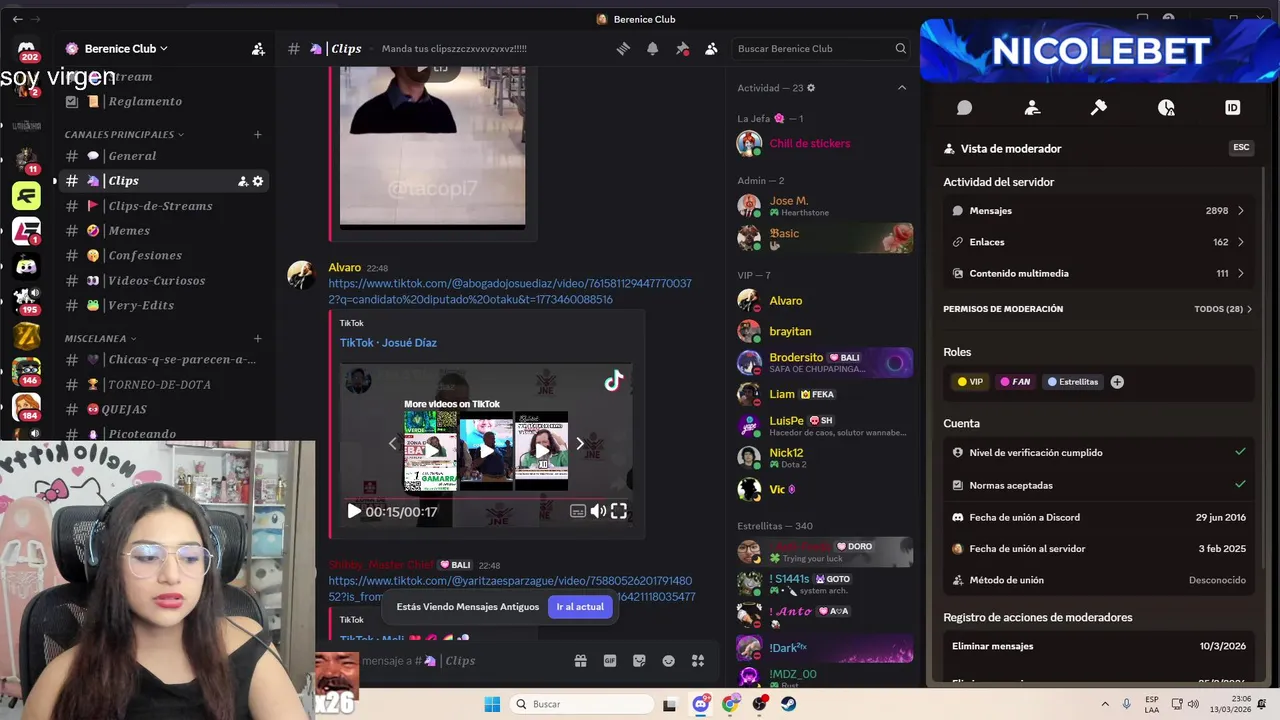Show next TikTok suggested videos

[x=580, y=443]
